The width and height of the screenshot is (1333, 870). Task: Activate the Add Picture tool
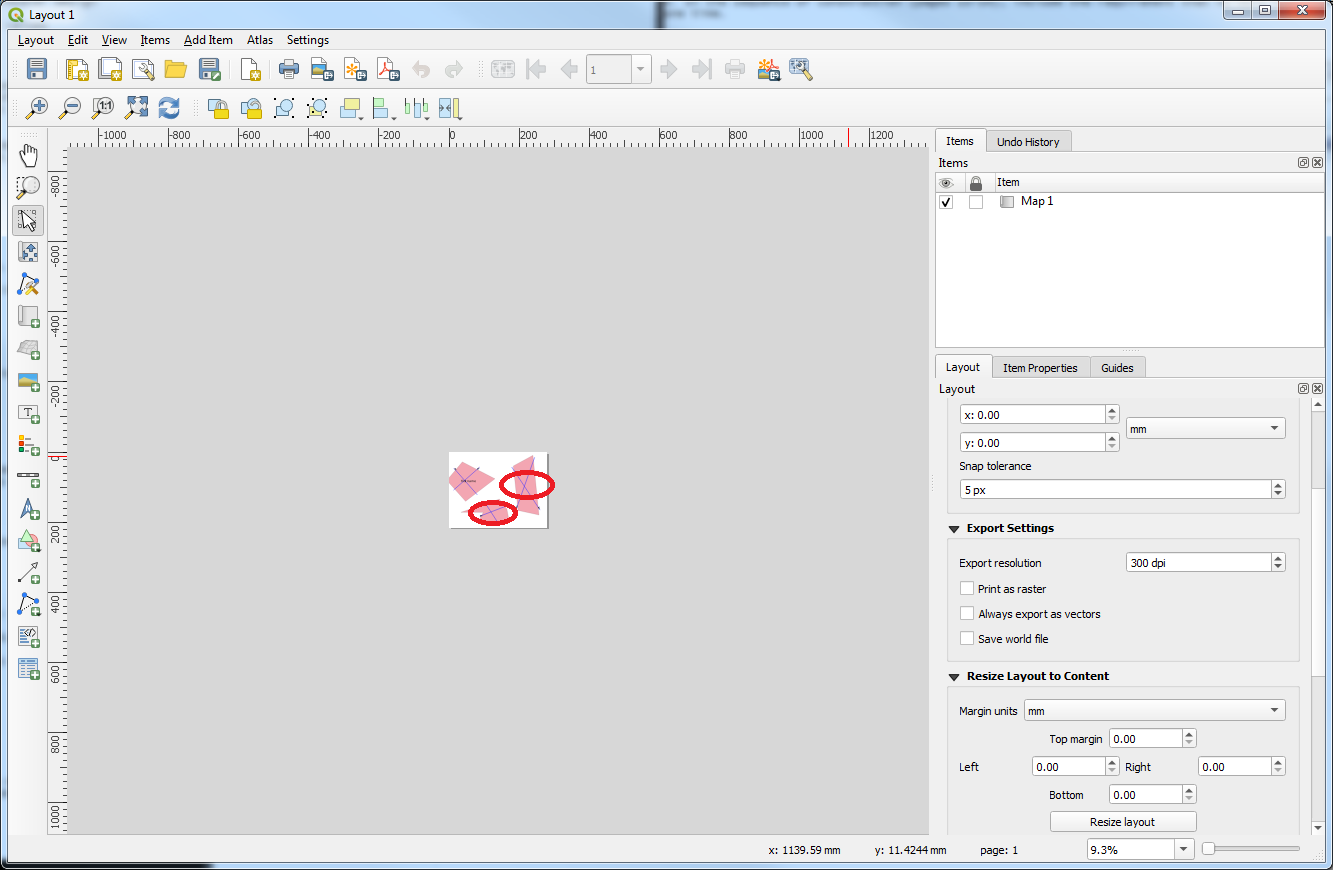pyautogui.click(x=28, y=380)
